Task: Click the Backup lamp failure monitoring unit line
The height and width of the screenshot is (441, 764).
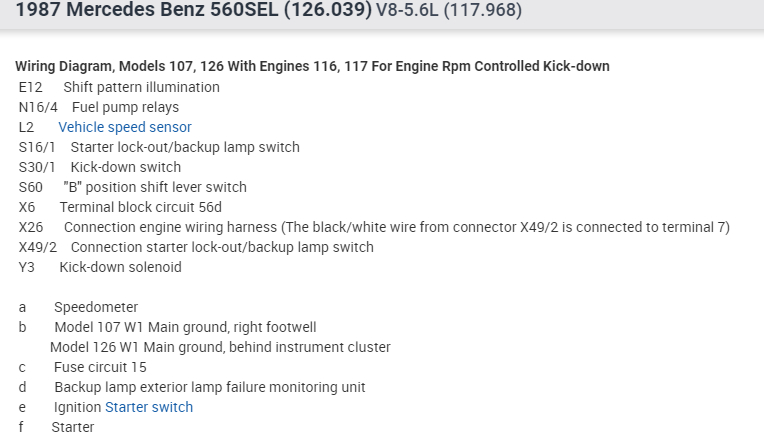Action: tap(210, 387)
